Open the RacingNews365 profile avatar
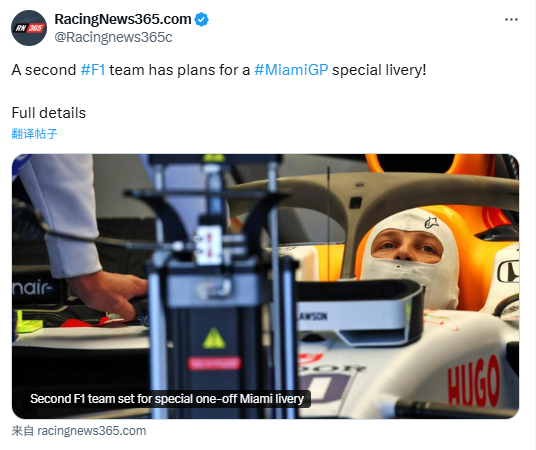 29,28
